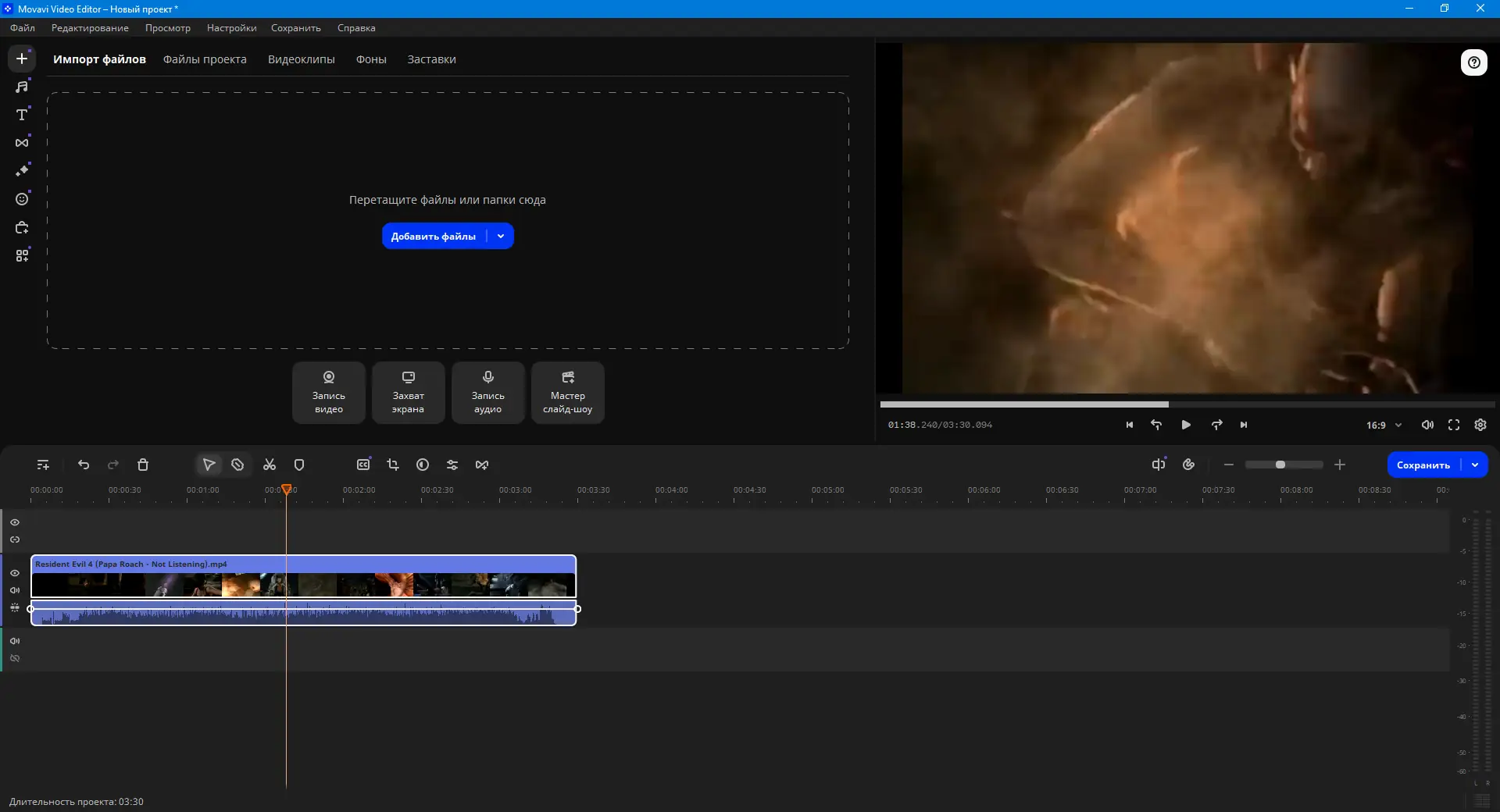Hide the top overlay track
Screen dimensions: 1500x812
click(x=15, y=522)
